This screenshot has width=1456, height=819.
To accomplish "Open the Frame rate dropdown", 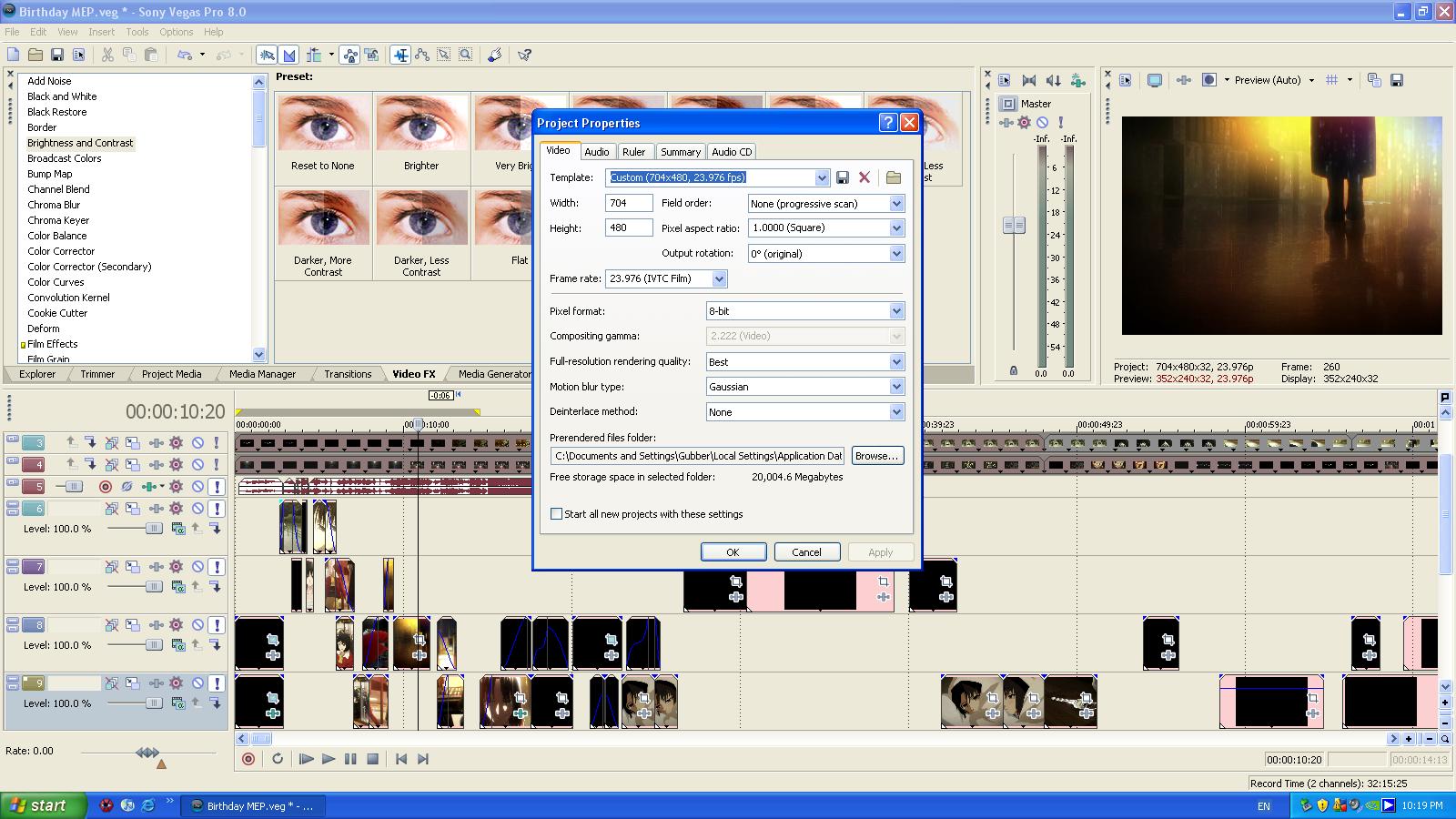I will (719, 278).
